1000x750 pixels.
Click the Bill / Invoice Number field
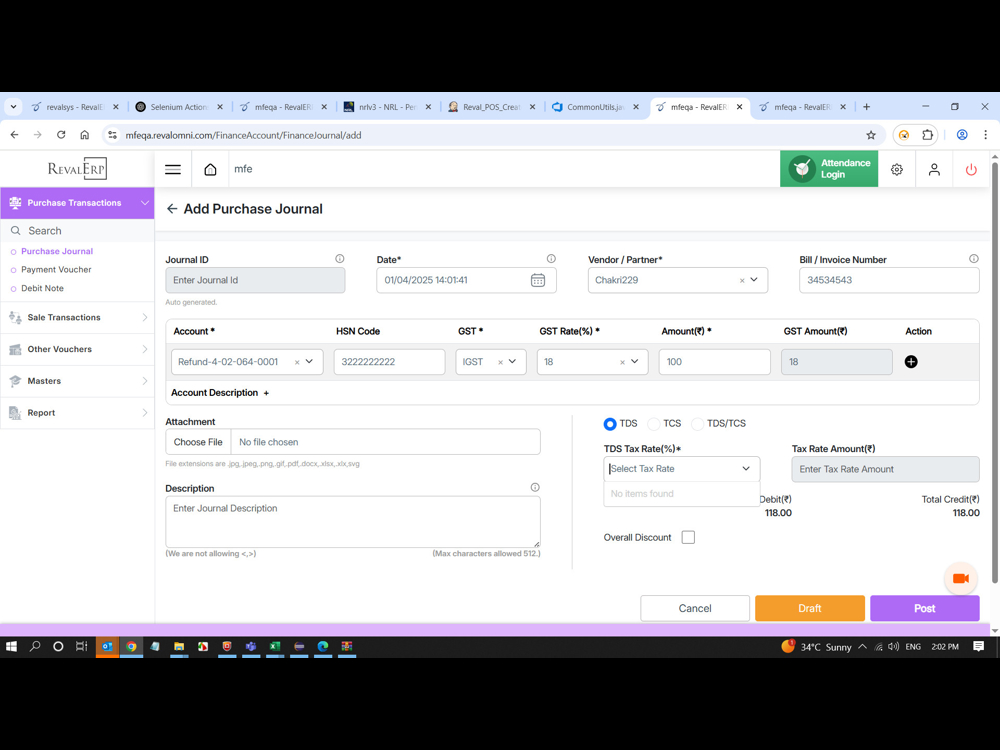coord(888,281)
